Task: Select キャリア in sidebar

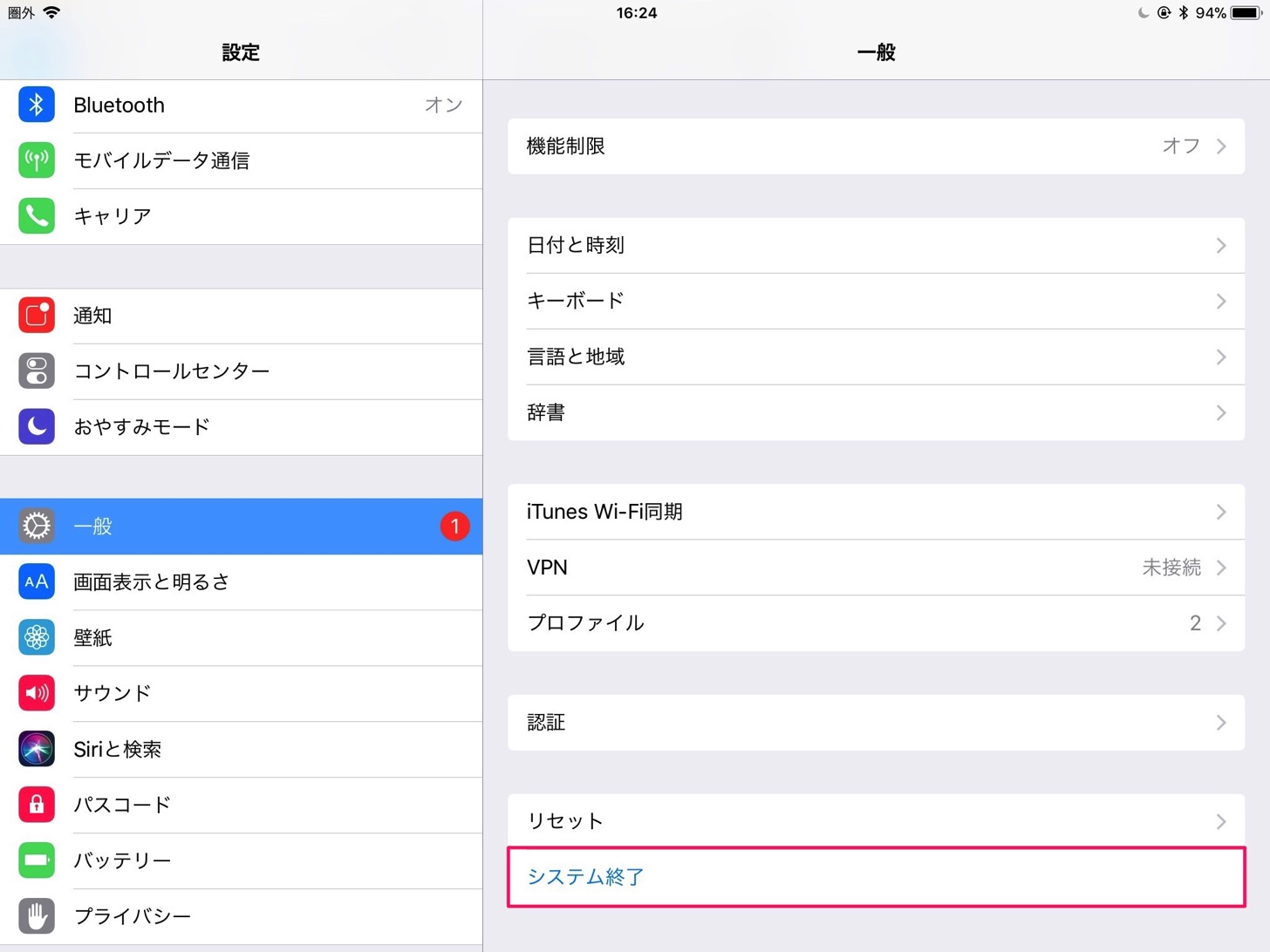Action: point(241,216)
